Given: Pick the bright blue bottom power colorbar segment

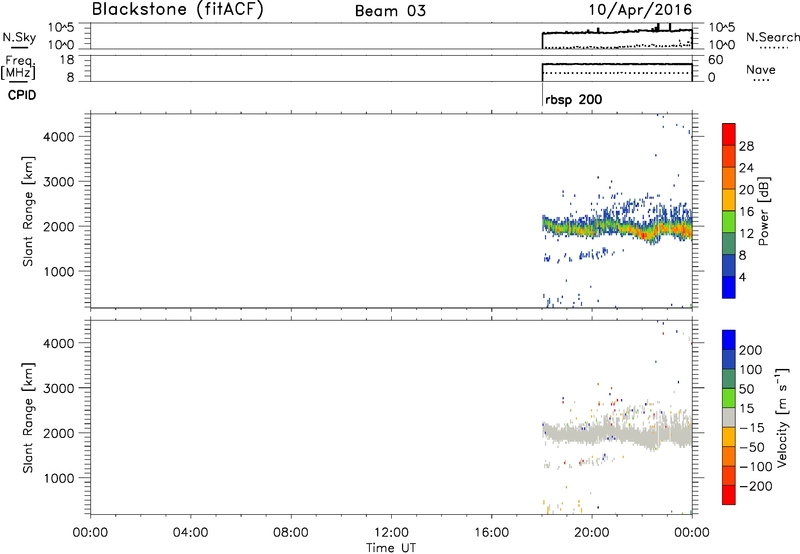Looking at the screenshot, I should [729, 287].
